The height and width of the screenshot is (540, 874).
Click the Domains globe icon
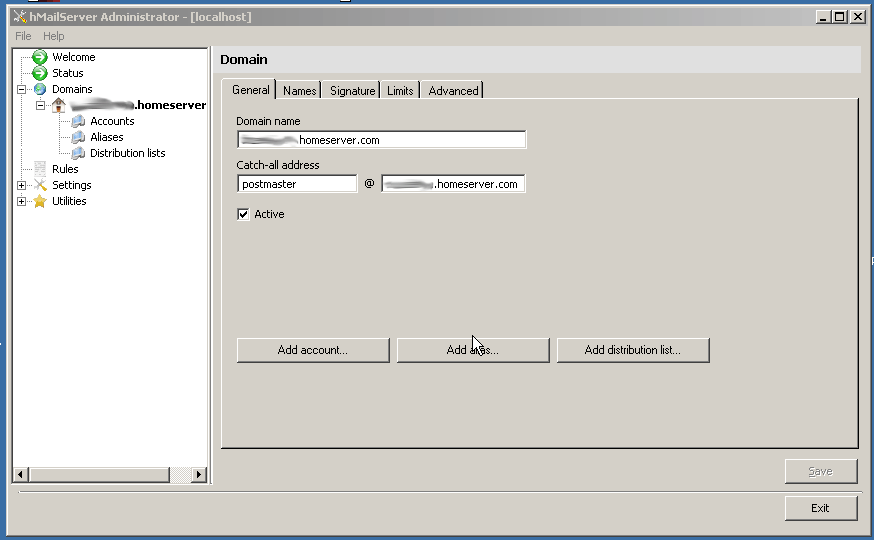pyautogui.click(x=40, y=89)
